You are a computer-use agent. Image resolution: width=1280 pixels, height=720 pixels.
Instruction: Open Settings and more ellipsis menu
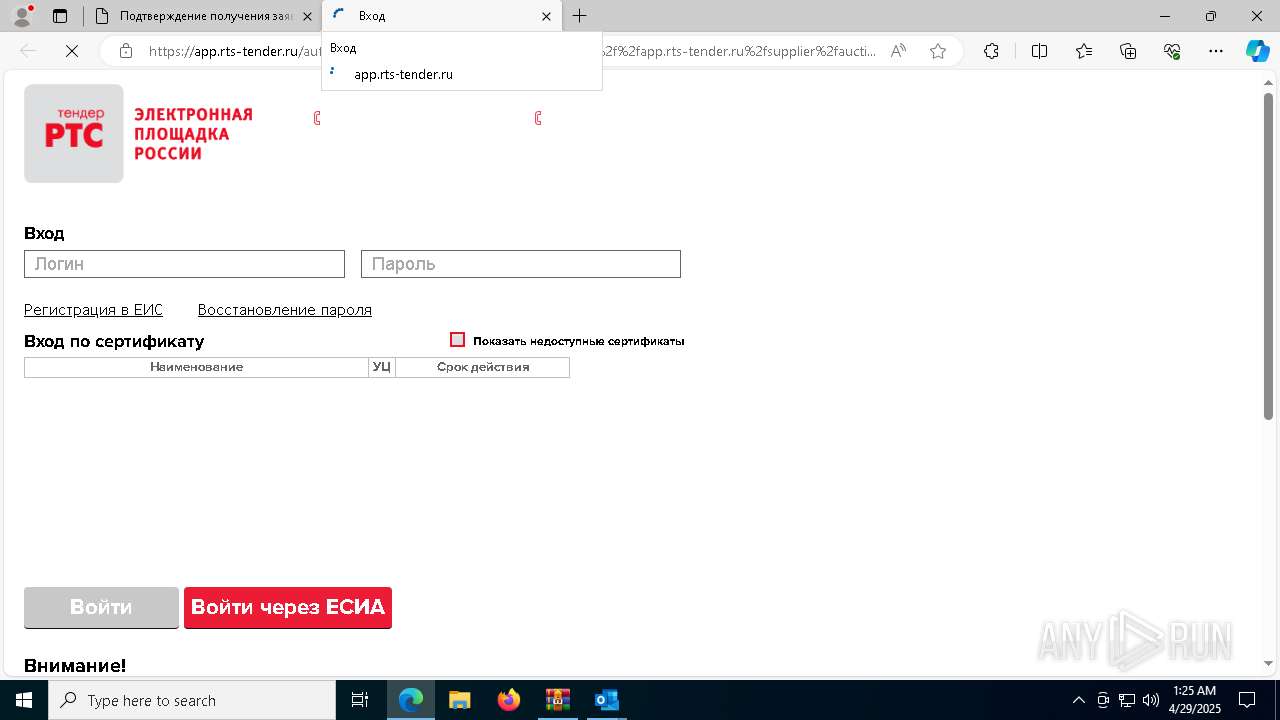coord(1216,51)
